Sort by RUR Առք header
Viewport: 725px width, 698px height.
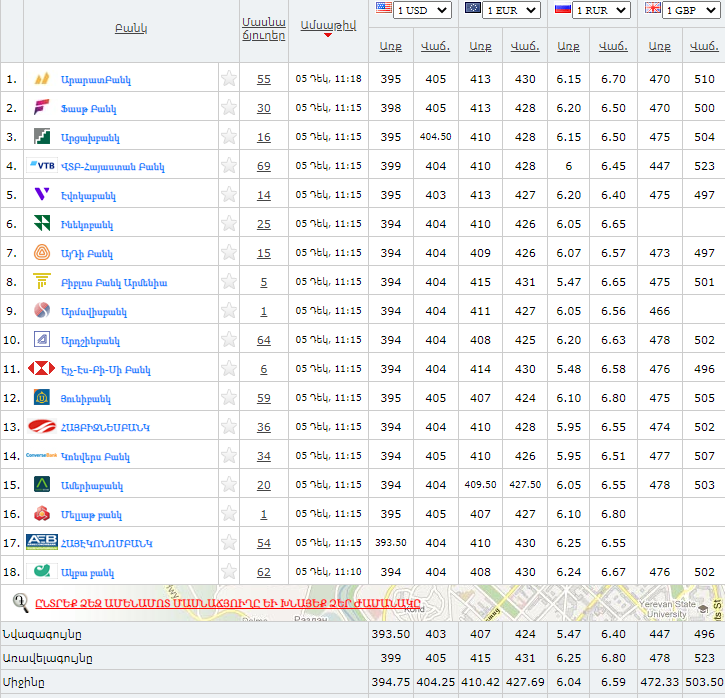[x=568, y=46]
